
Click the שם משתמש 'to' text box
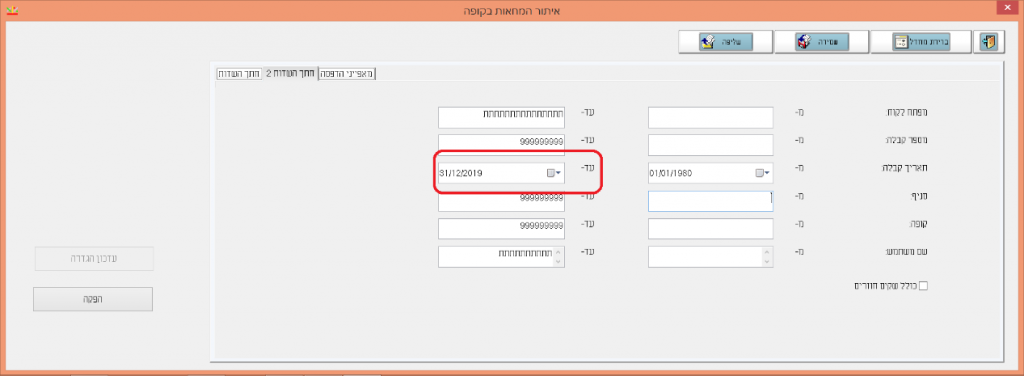[502, 257]
